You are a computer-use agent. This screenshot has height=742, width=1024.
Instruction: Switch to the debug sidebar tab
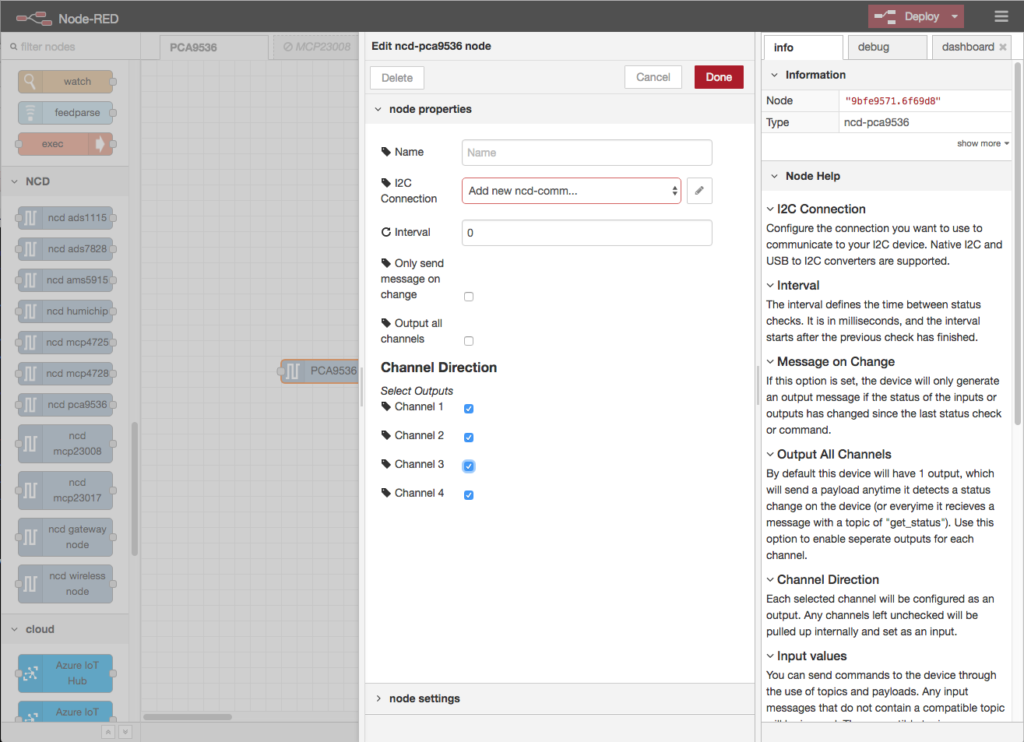pyautogui.click(x=887, y=47)
